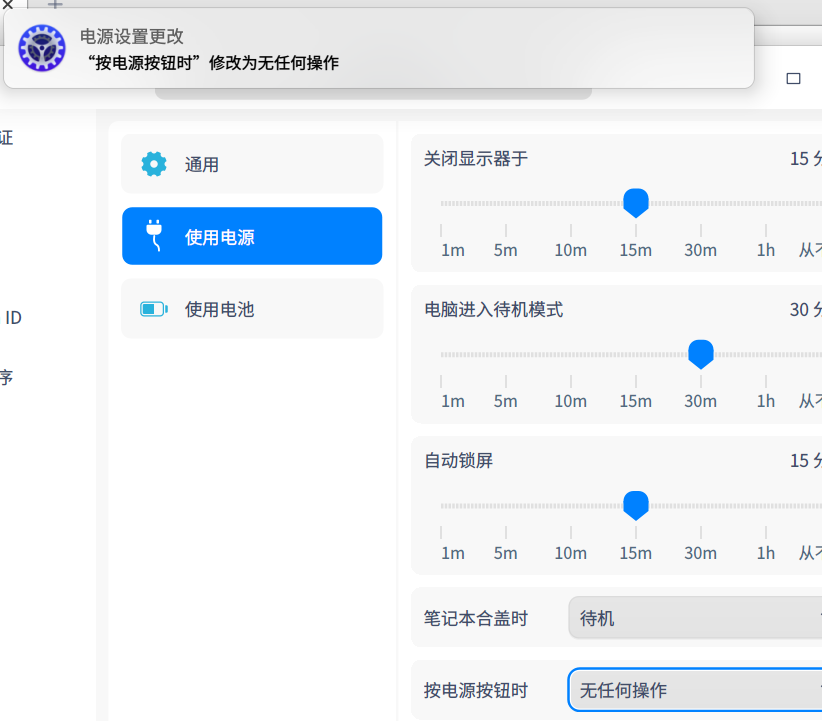Image resolution: width=822 pixels, height=721 pixels.
Task: Open the 通用 power settings page
Action: (252, 164)
